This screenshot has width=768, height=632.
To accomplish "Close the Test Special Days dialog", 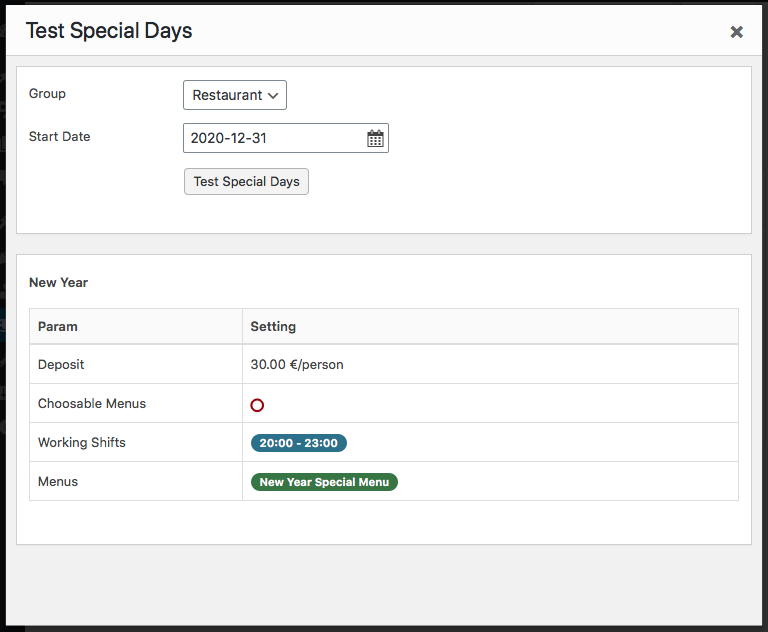I will tap(736, 32).
